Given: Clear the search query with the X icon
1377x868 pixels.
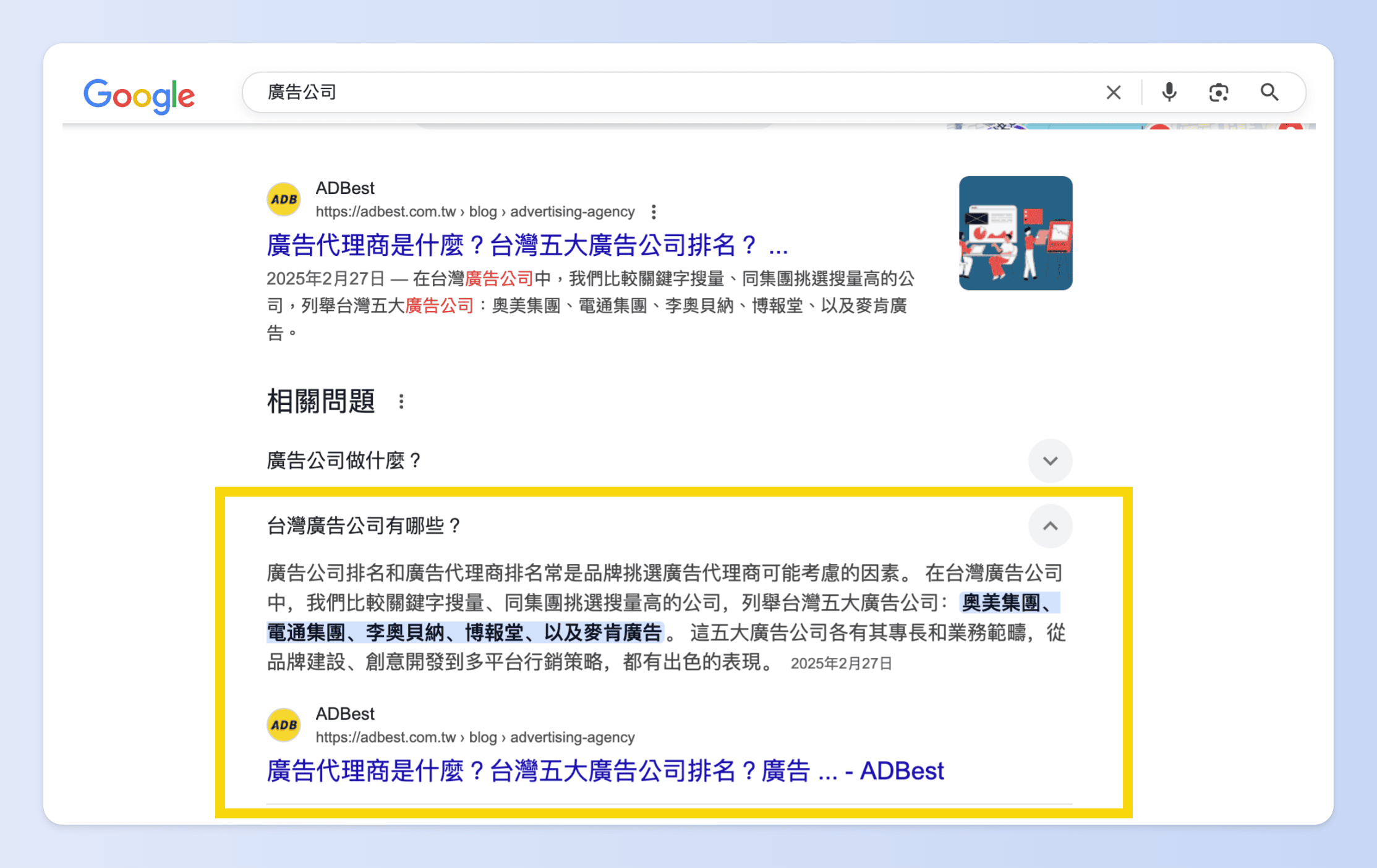Looking at the screenshot, I should pyautogui.click(x=1114, y=92).
